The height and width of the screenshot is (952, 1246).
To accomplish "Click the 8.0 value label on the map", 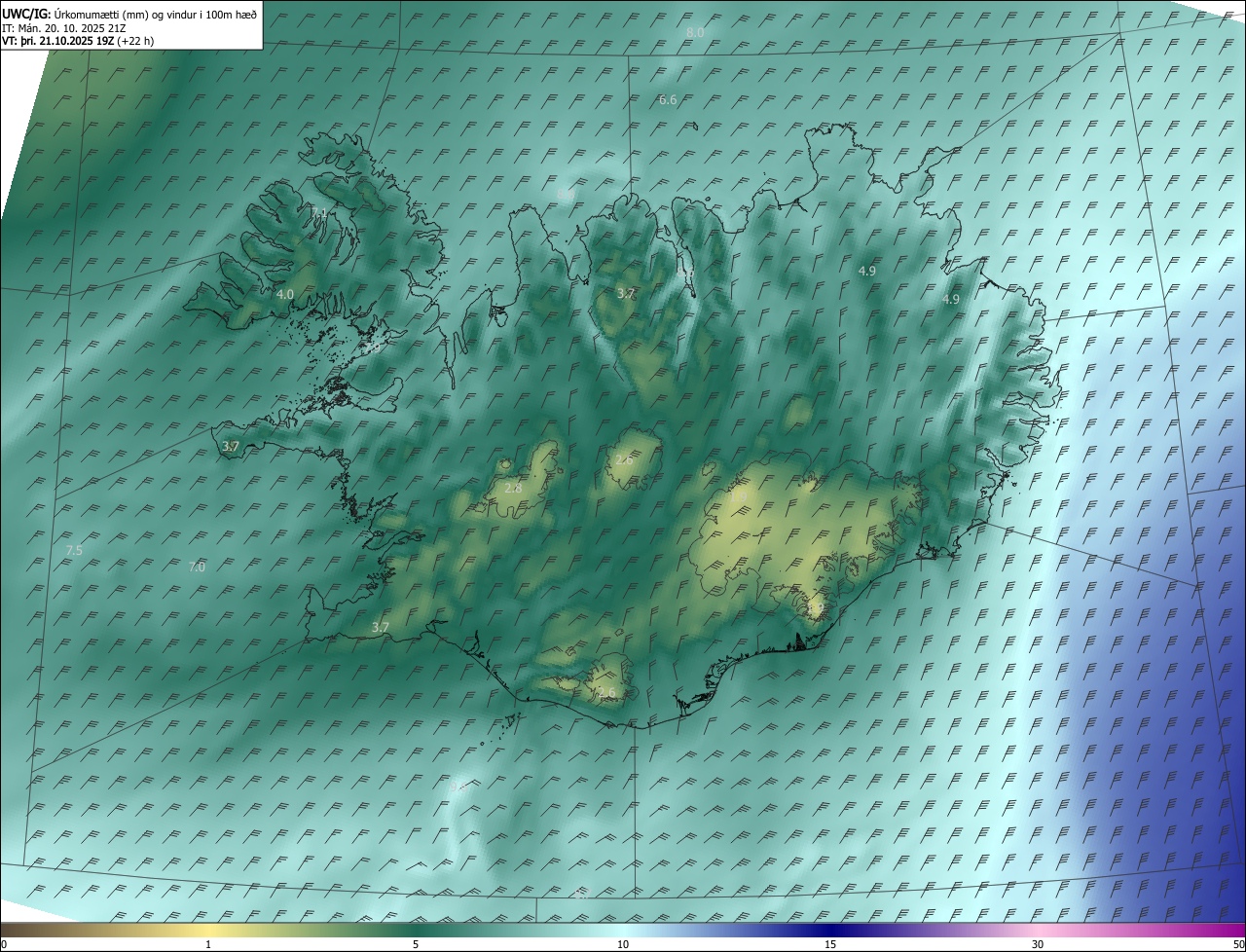I will 695,33.
